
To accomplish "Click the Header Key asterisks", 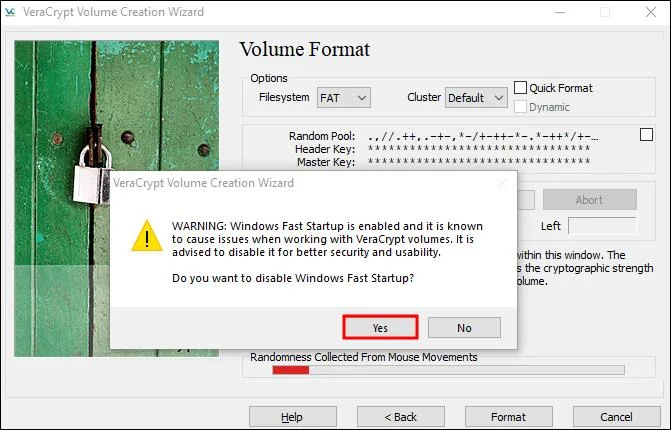I will pyautogui.click(x=479, y=149).
